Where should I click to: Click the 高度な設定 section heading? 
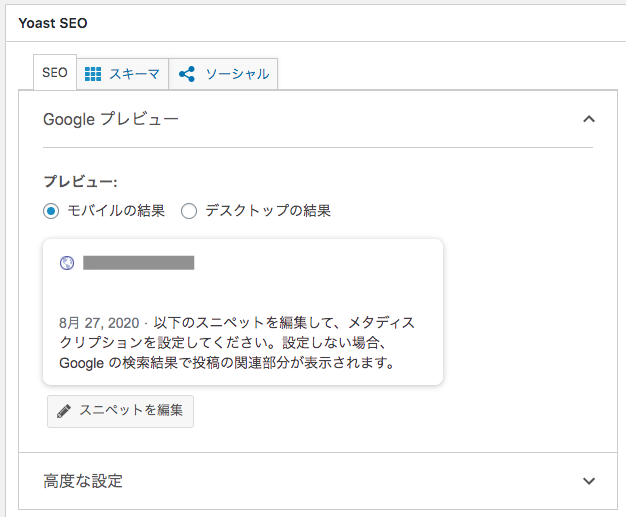pos(83,481)
